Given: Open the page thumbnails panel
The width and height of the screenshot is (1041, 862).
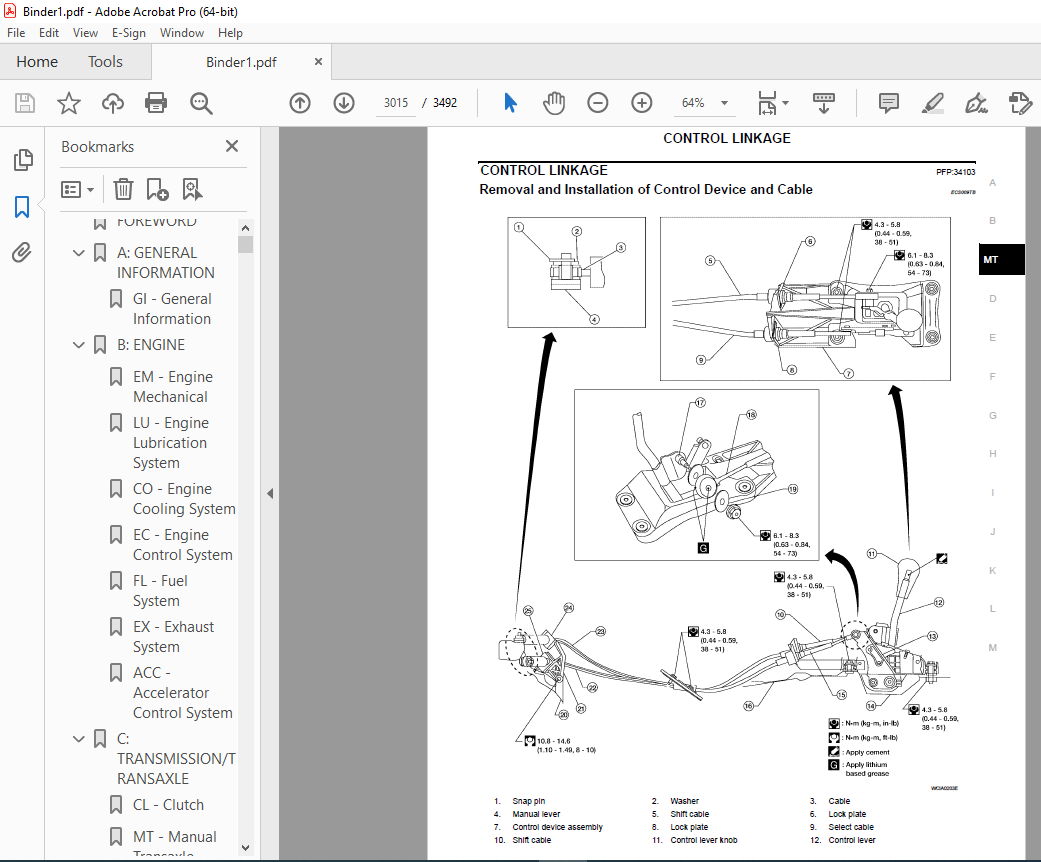Looking at the screenshot, I should 23,160.
